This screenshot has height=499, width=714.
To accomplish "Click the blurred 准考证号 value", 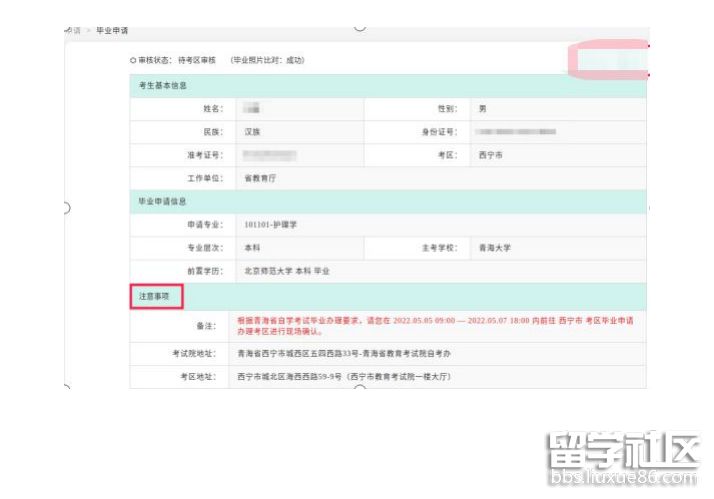I will [x=275, y=156].
